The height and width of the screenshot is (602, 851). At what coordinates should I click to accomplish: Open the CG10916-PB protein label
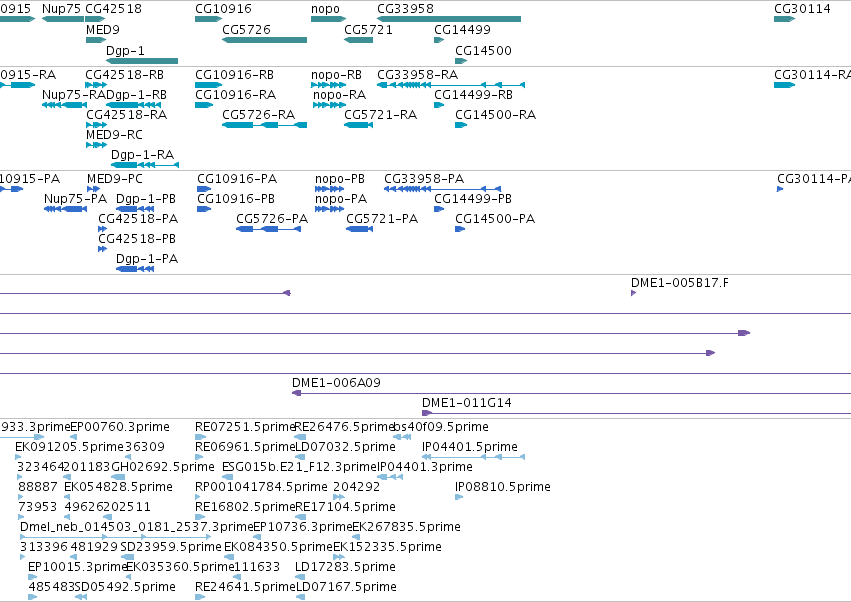[236, 199]
